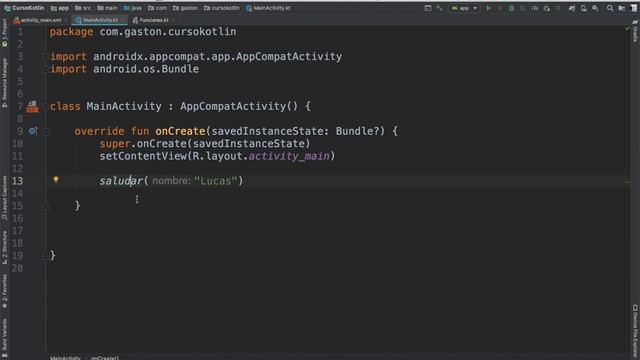640x360 pixels.
Task: Click the toolbar icon right of the search magnifier group
Action: point(634,8)
